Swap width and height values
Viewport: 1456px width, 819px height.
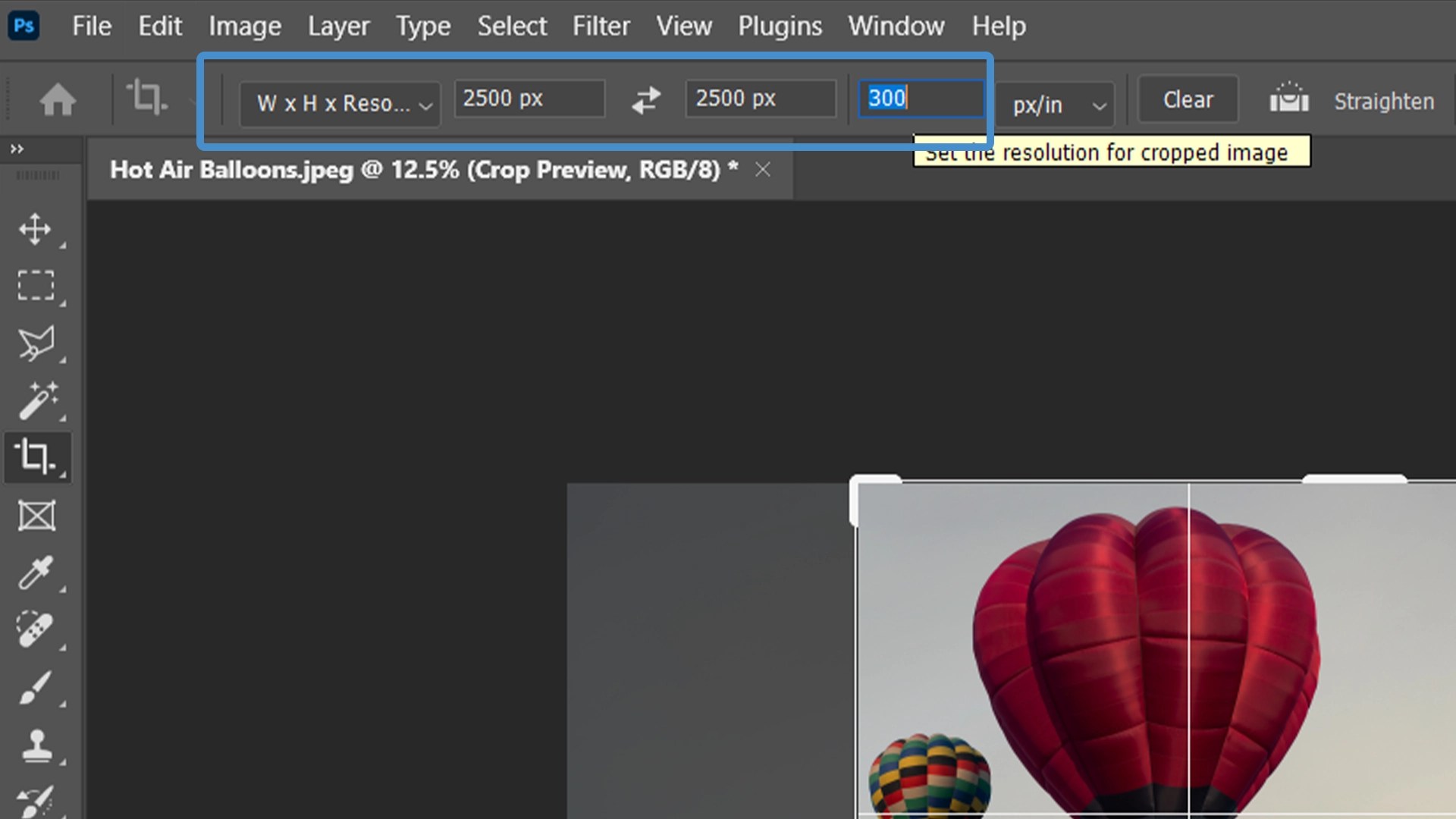click(646, 100)
